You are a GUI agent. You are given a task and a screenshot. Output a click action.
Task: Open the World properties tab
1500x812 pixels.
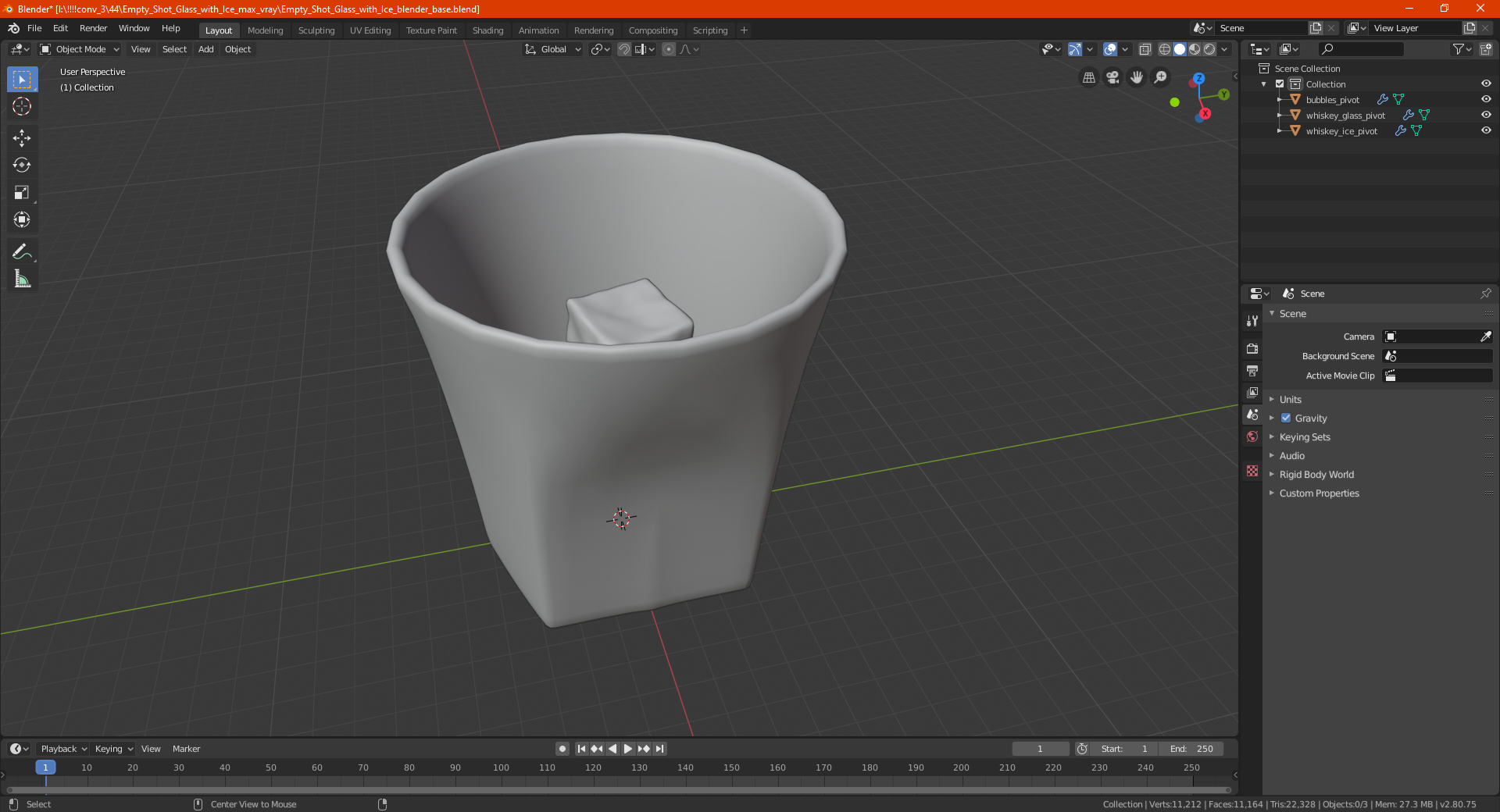click(1252, 436)
